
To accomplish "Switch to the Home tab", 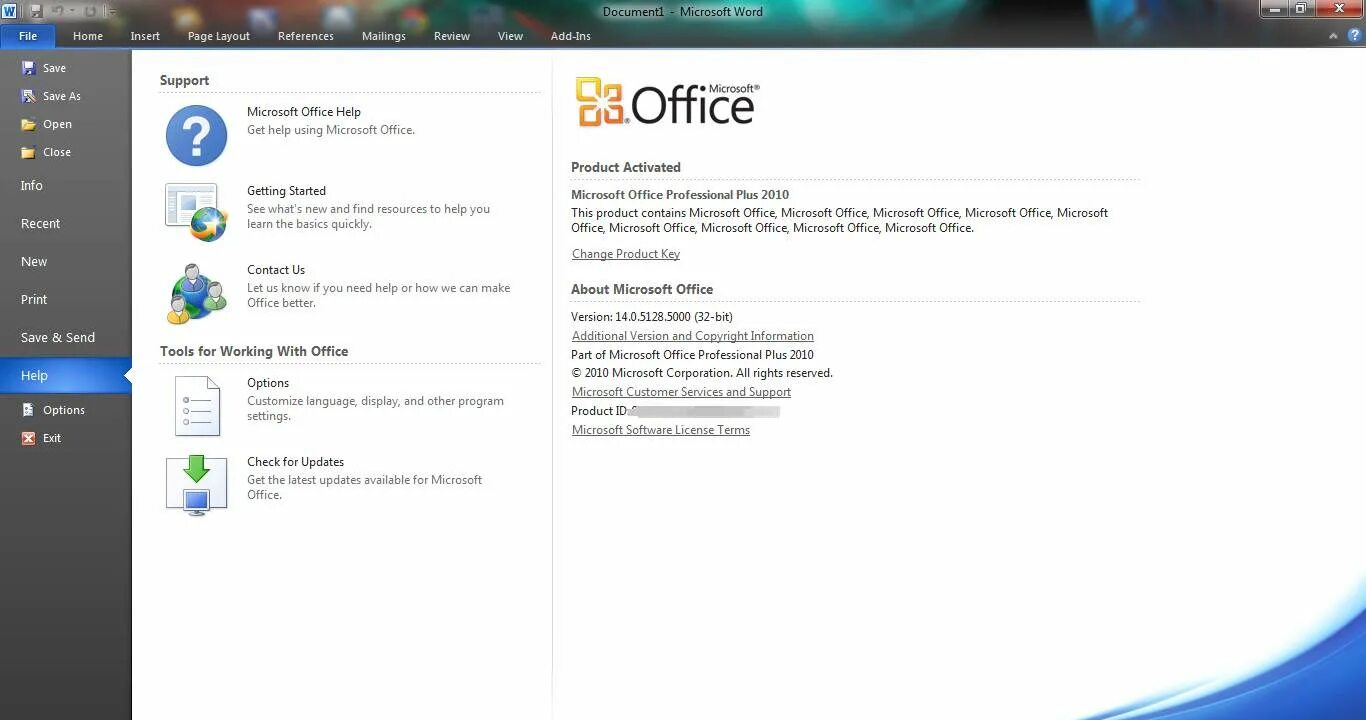I will tap(88, 36).
